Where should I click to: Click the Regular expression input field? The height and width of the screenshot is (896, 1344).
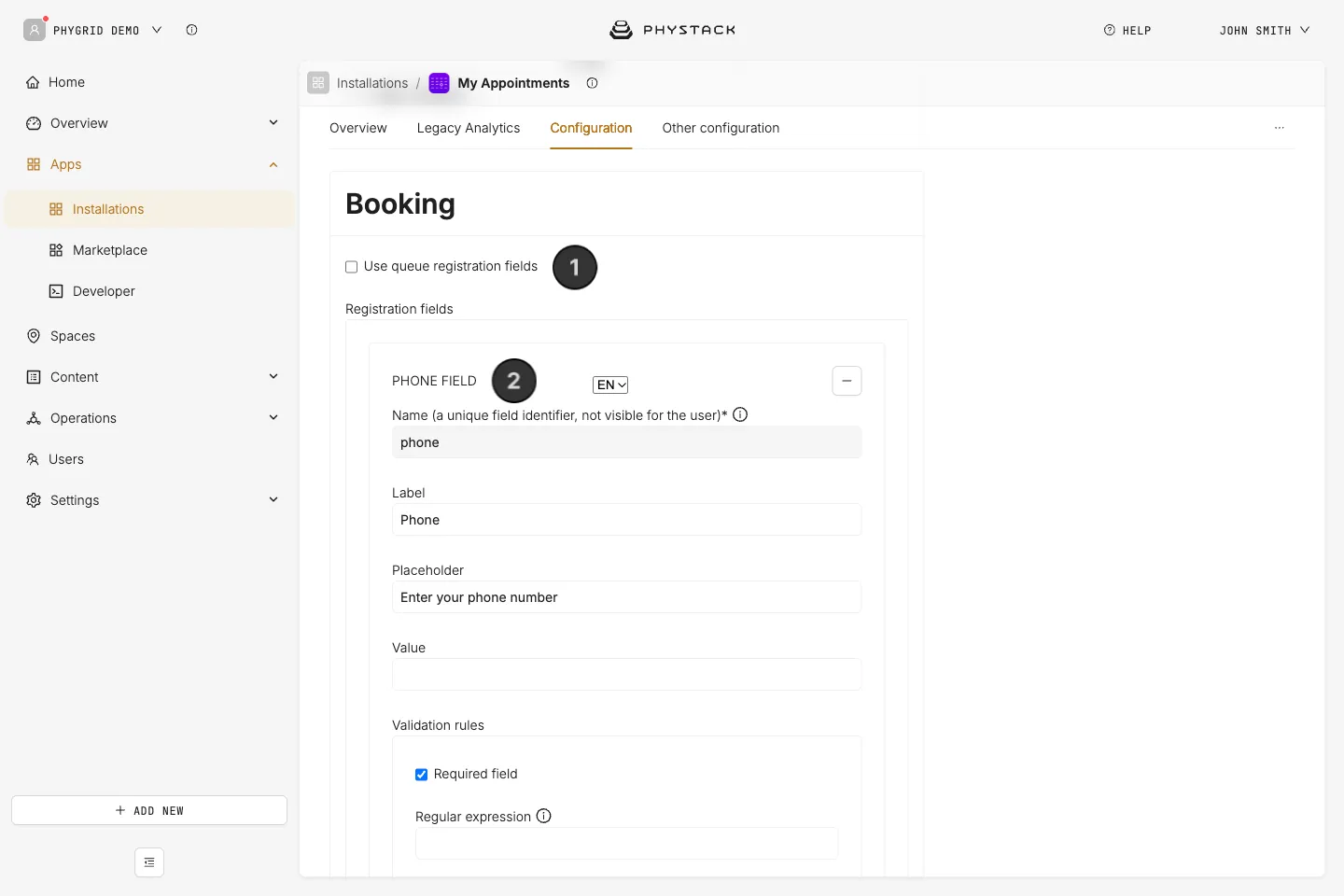tap(626, 844)
